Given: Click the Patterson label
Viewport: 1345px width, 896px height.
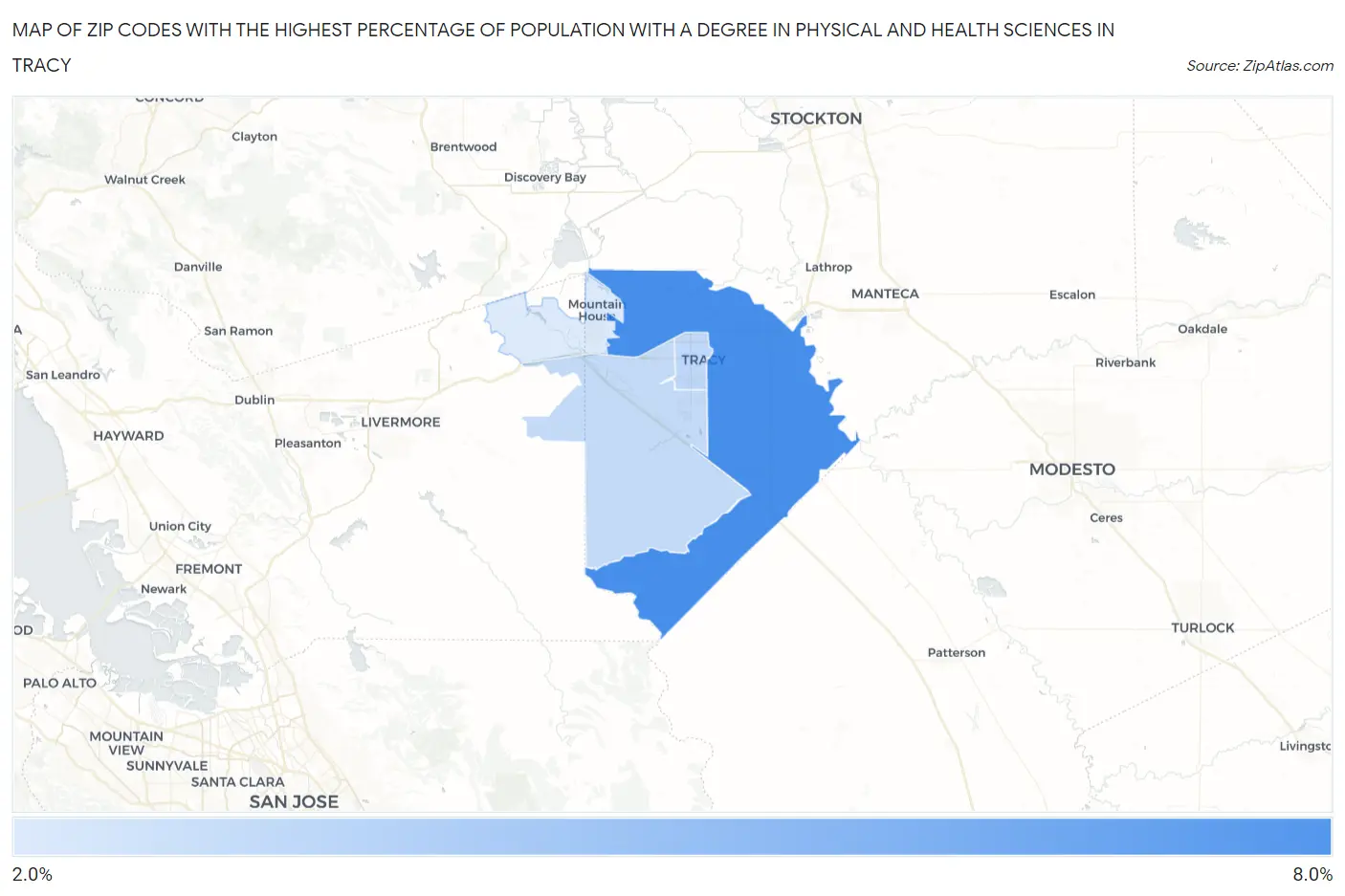Looking at the screenshot, I should click(x=957, y=652).
